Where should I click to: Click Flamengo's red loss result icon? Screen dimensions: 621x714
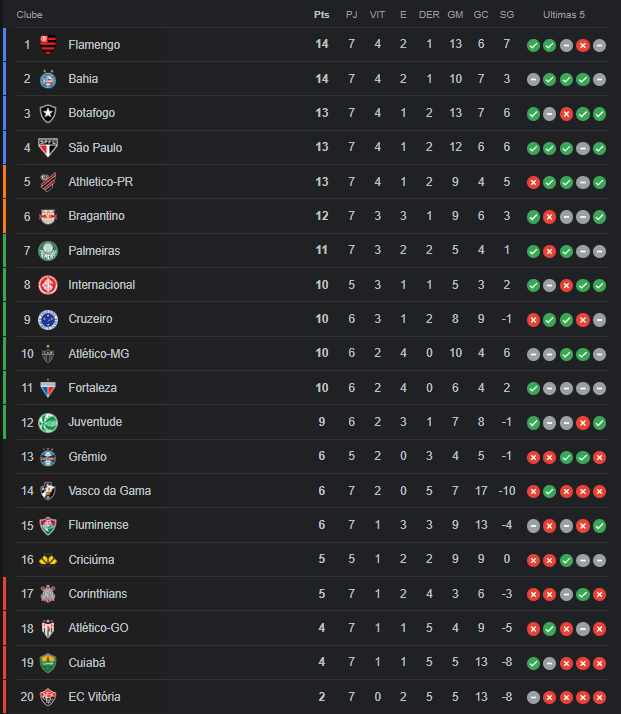click(x=583, y=45)
